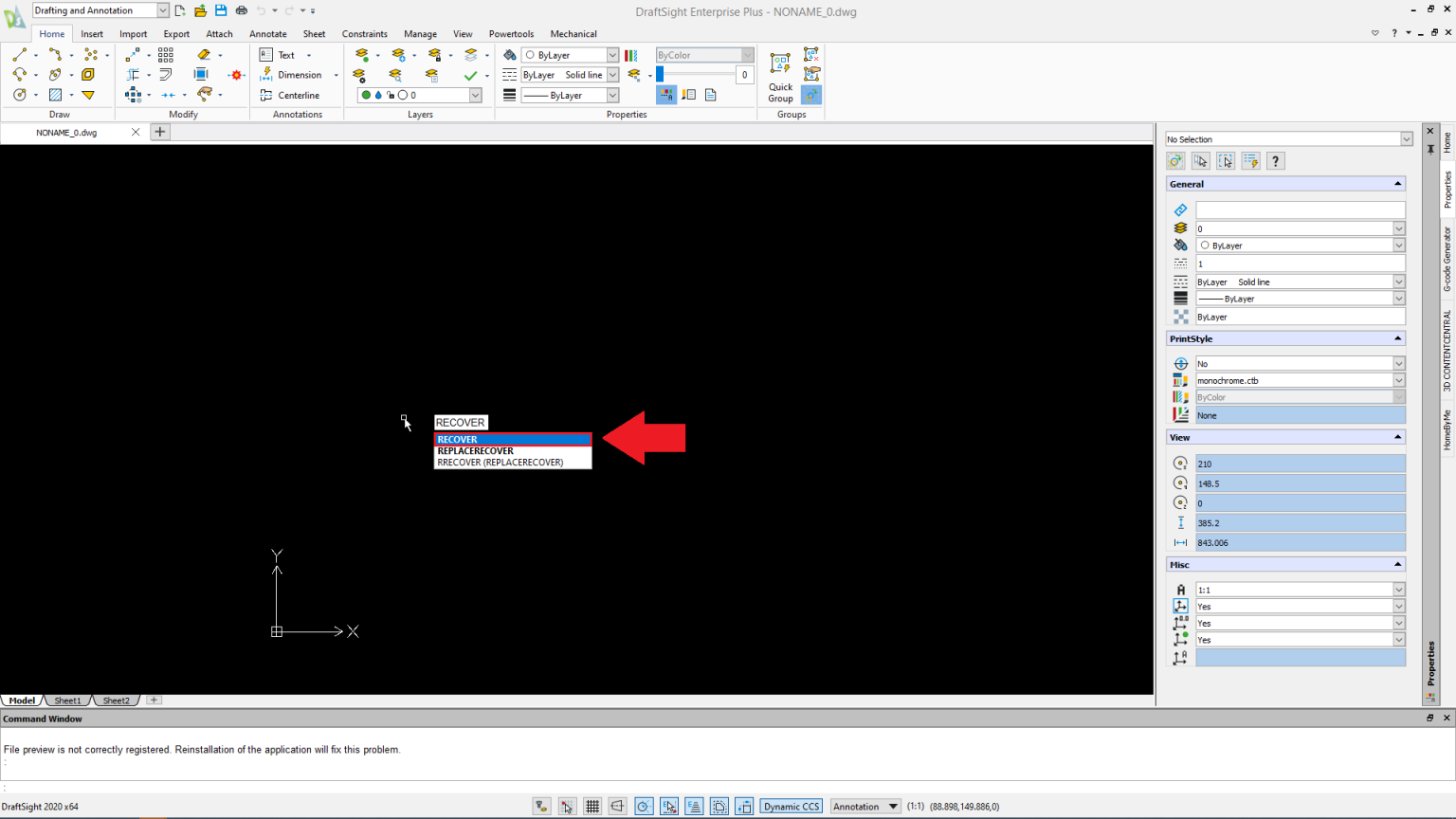
Task: Switch to the Constraints ribbon tab
Action: [x=364, y=33]
